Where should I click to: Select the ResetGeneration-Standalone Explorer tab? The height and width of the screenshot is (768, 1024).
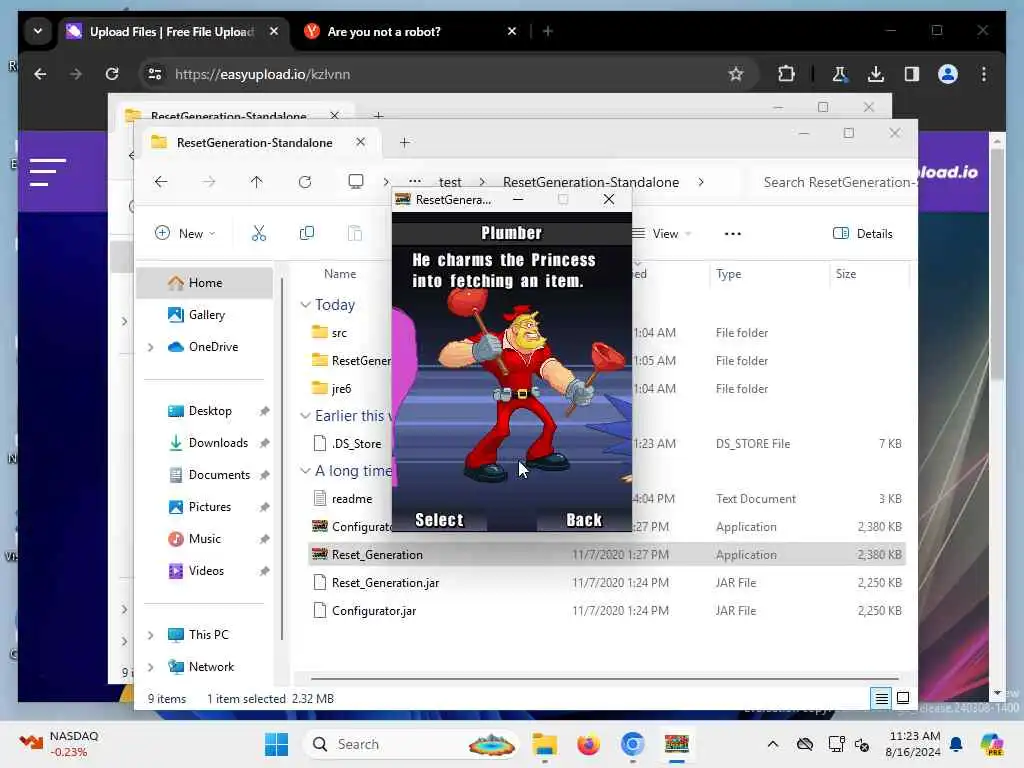(x=255, y=142)
